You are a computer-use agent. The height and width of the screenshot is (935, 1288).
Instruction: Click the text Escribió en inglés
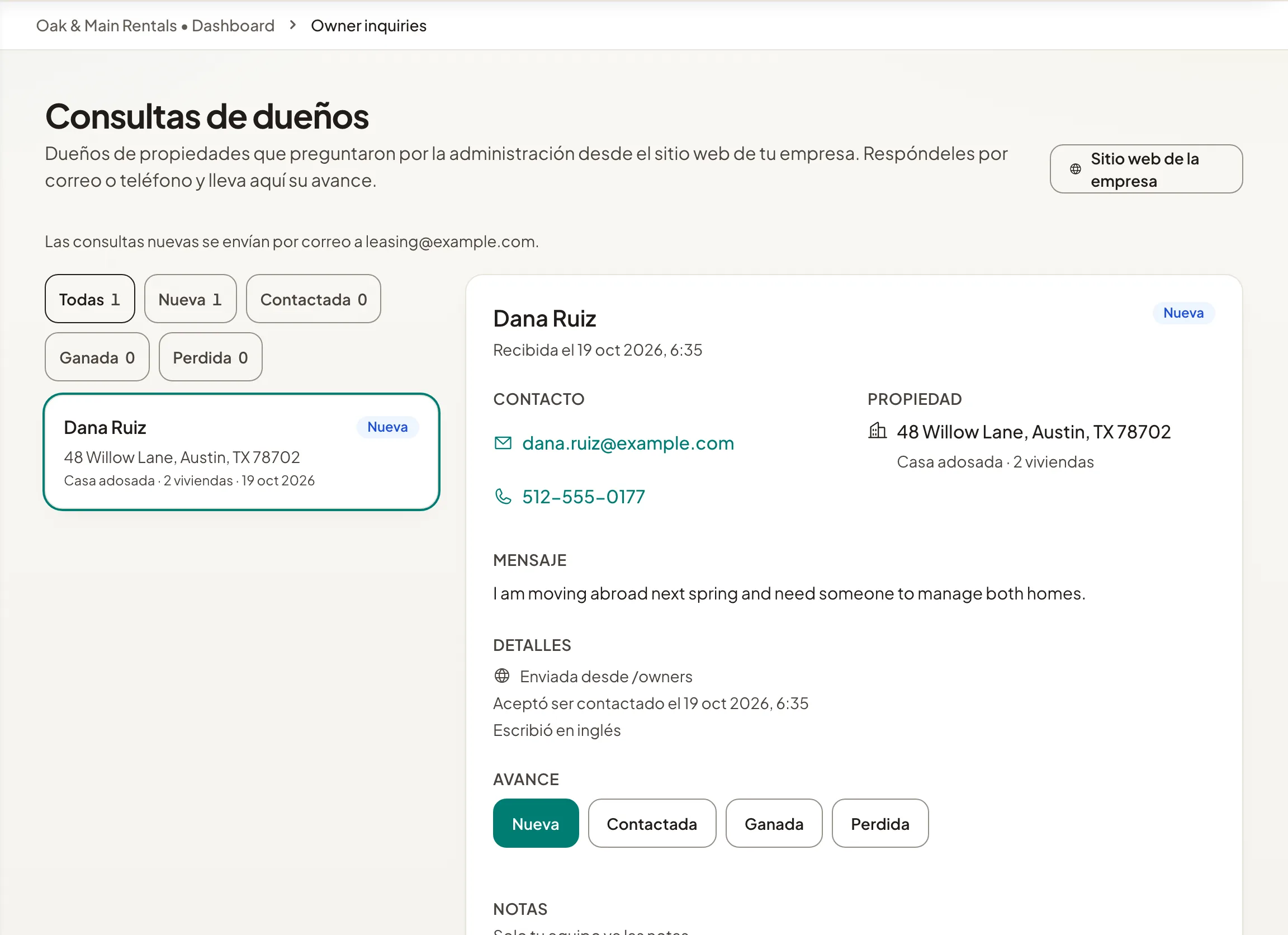(x=557, y=729)
